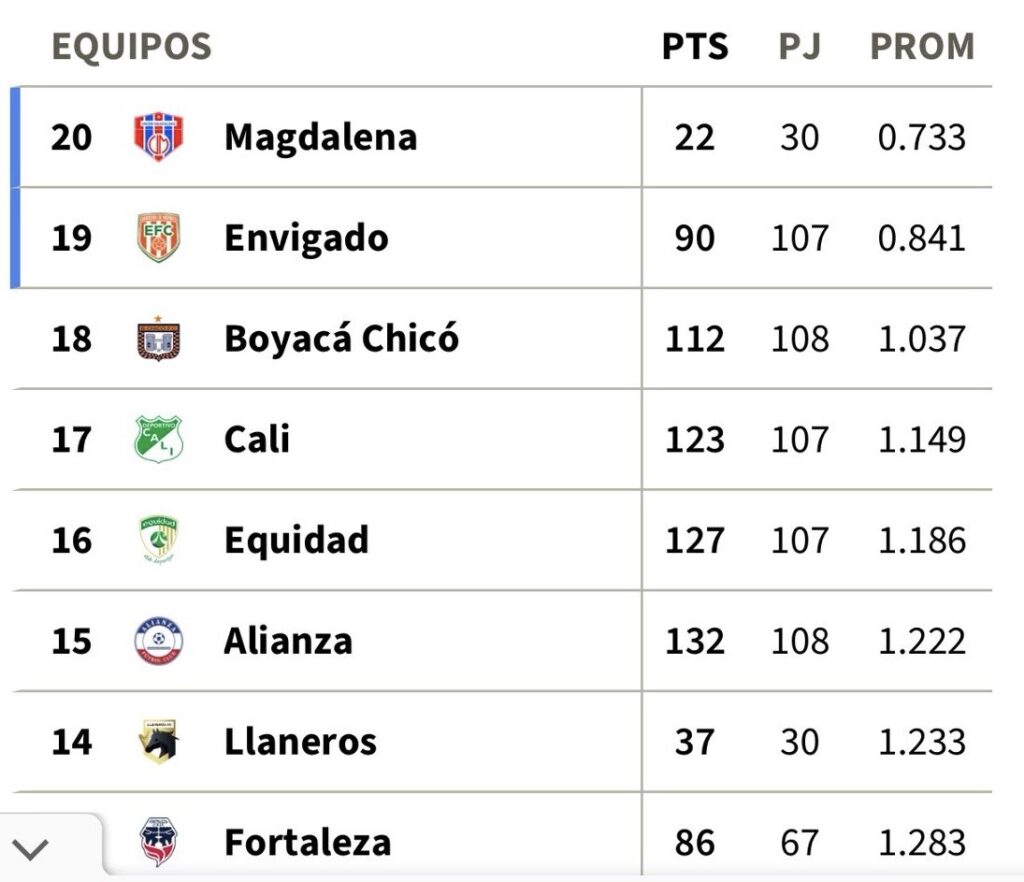Click the EQUIPOS column header
This screenshot has height=882, width=1024.
tap(132, 47)
